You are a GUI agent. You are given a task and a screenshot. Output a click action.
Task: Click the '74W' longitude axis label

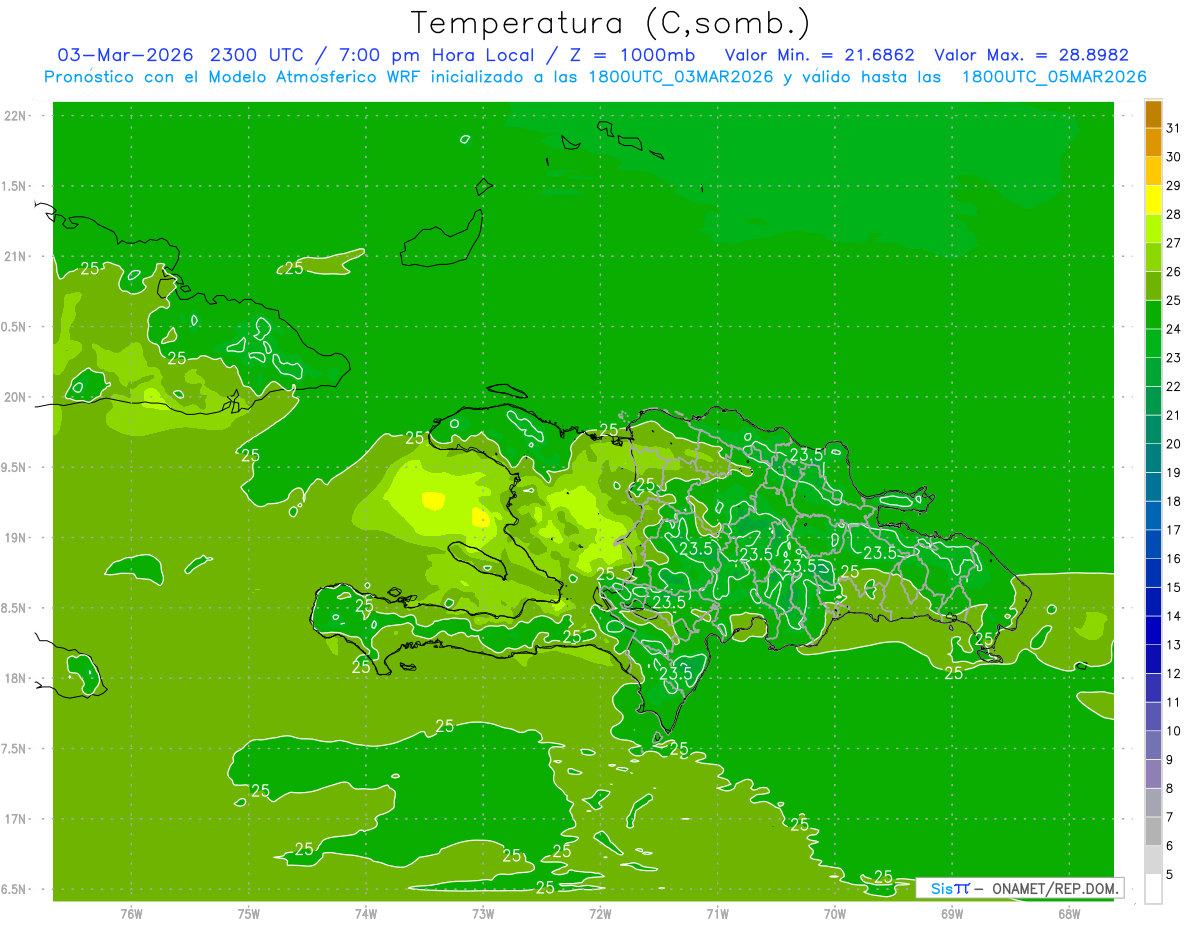point(365,913)
